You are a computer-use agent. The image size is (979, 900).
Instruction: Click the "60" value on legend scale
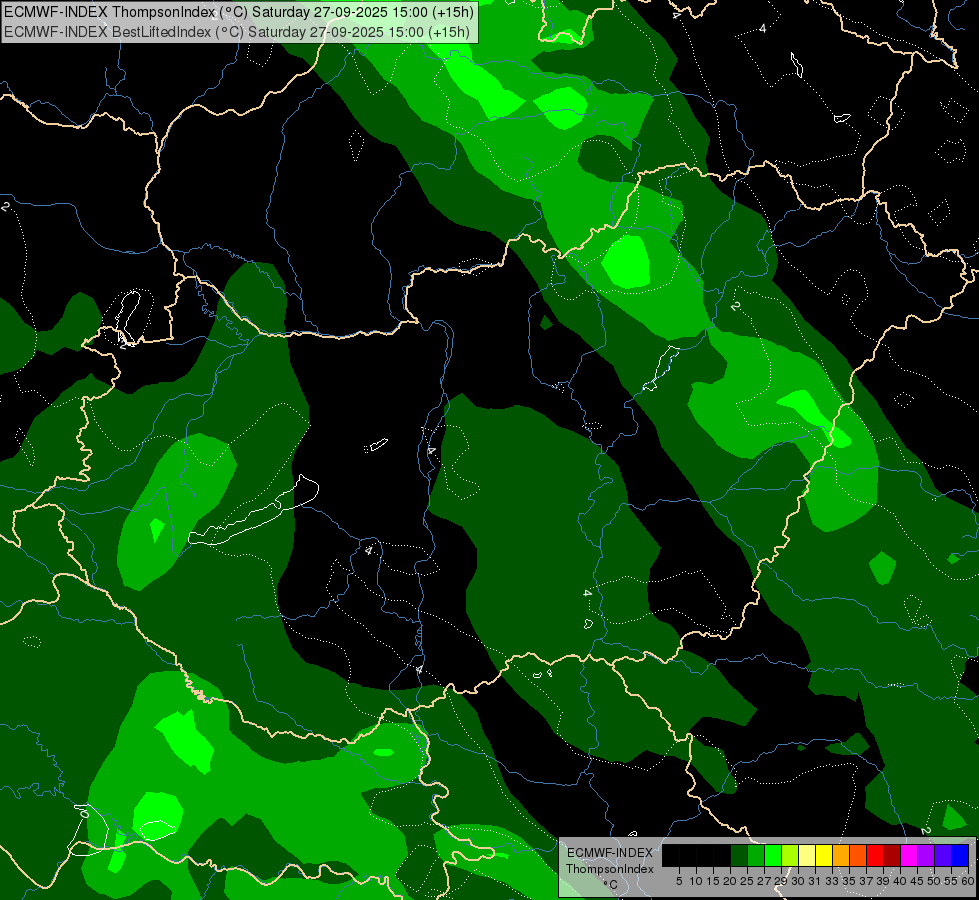(967, 880)
